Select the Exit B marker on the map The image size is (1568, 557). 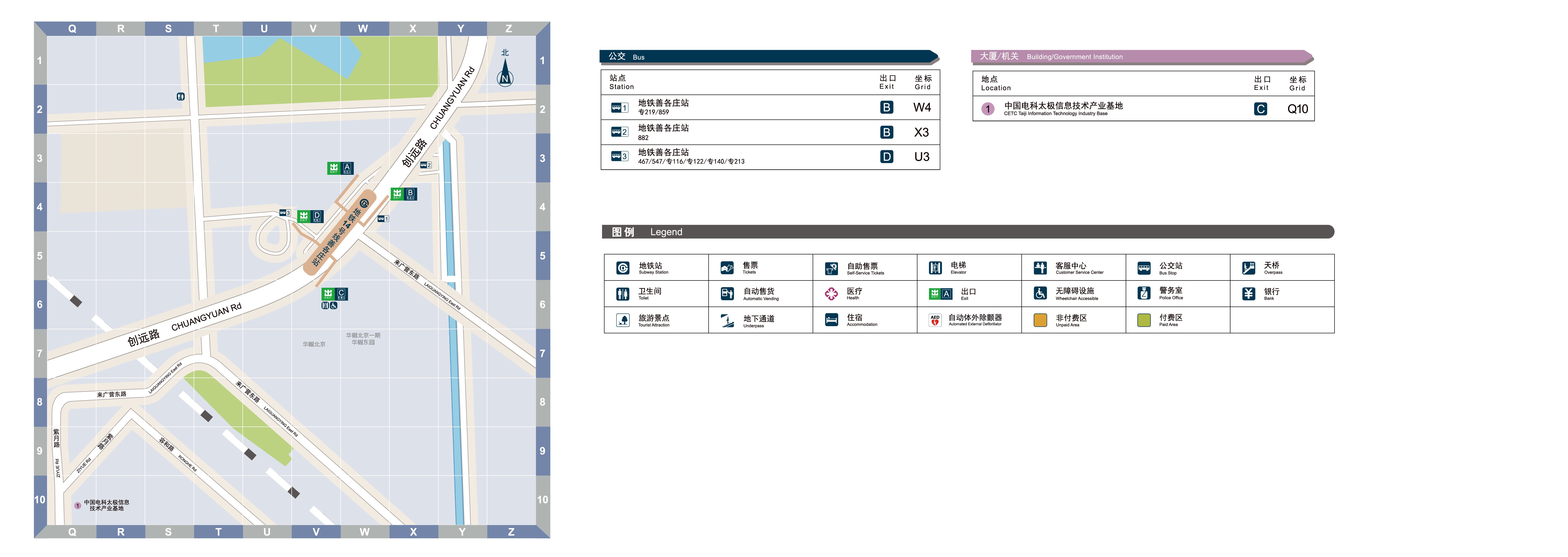404,194
